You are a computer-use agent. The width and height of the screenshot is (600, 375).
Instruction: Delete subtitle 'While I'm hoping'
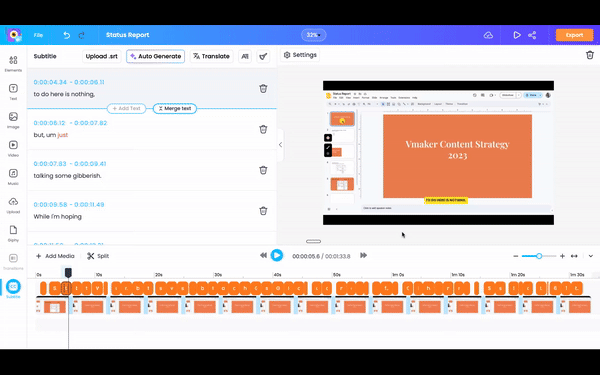(263, 210)
